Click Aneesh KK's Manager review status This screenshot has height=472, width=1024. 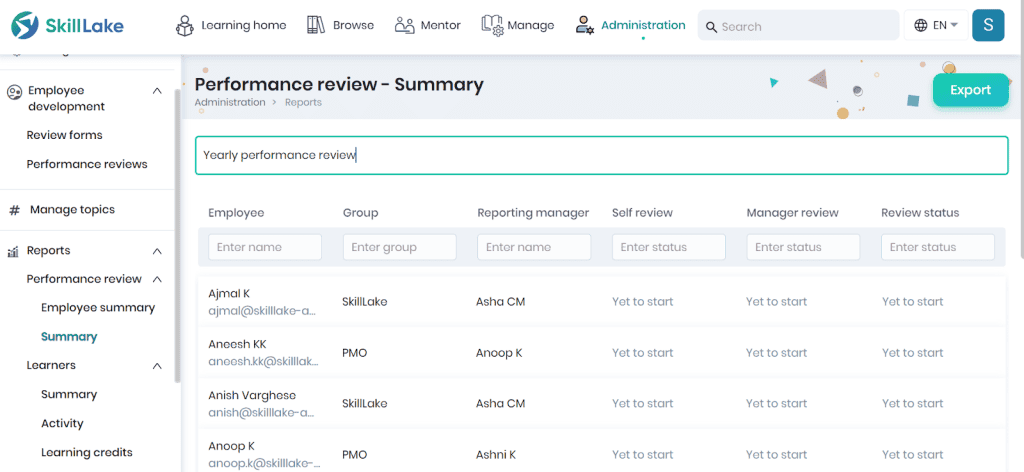tap(776, 353)
